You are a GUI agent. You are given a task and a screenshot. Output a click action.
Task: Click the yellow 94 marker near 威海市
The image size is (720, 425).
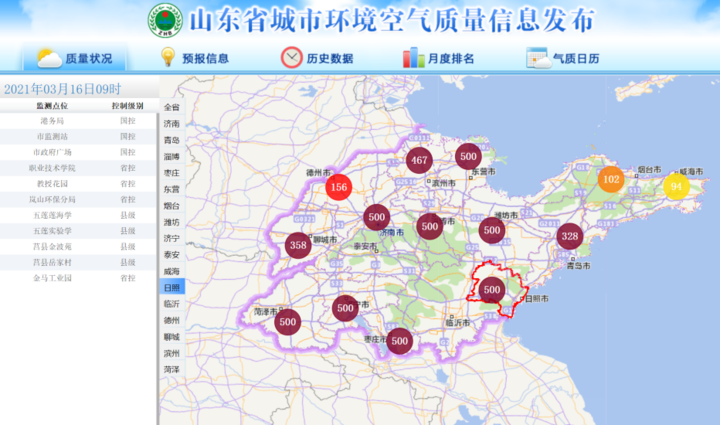tap(676, 186)
